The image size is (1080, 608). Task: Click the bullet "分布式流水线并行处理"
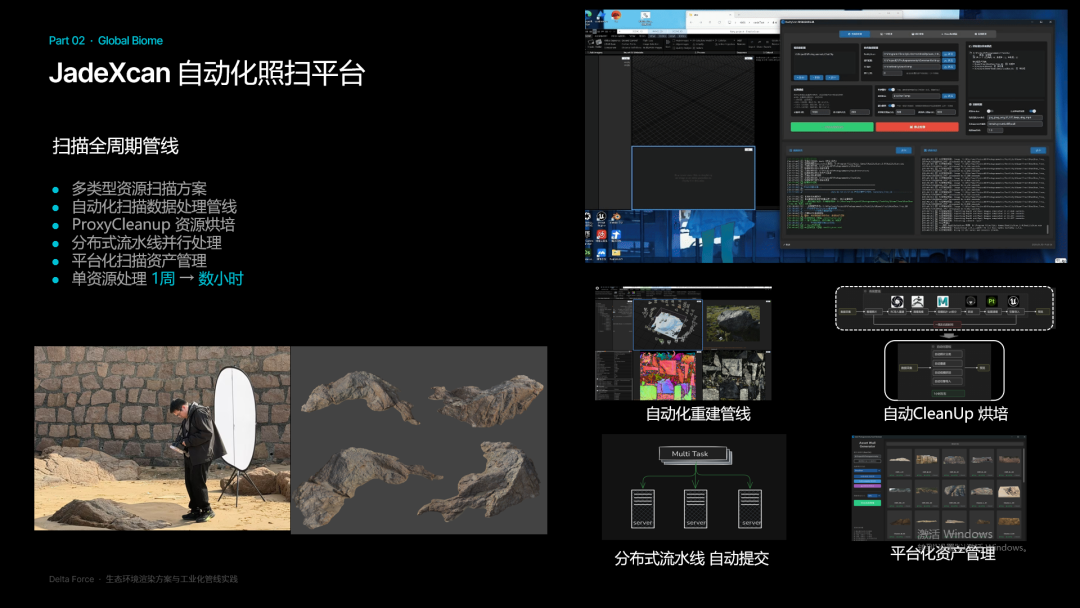[147, 242]
